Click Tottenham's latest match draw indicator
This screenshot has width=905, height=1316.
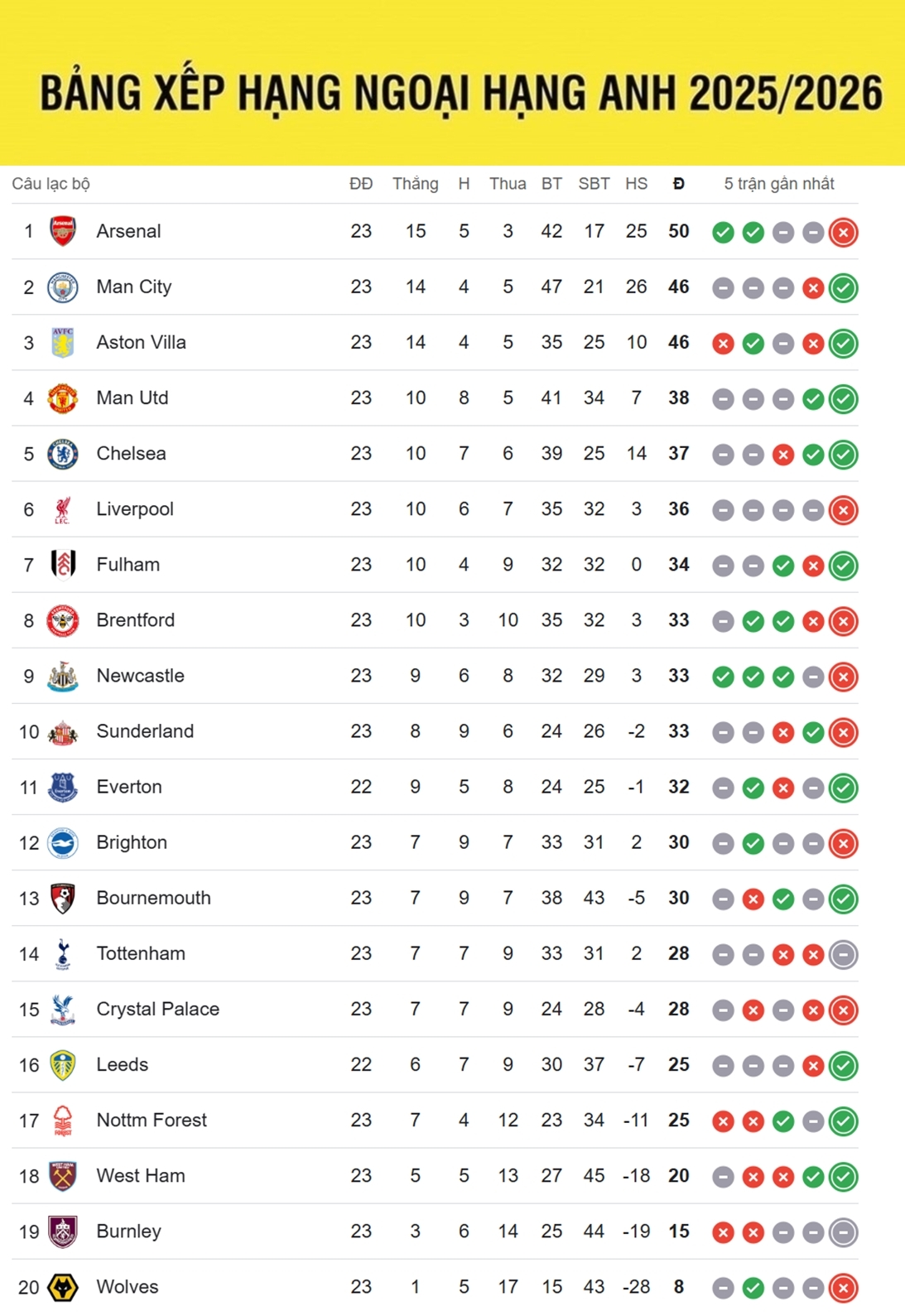click(843, 955)
